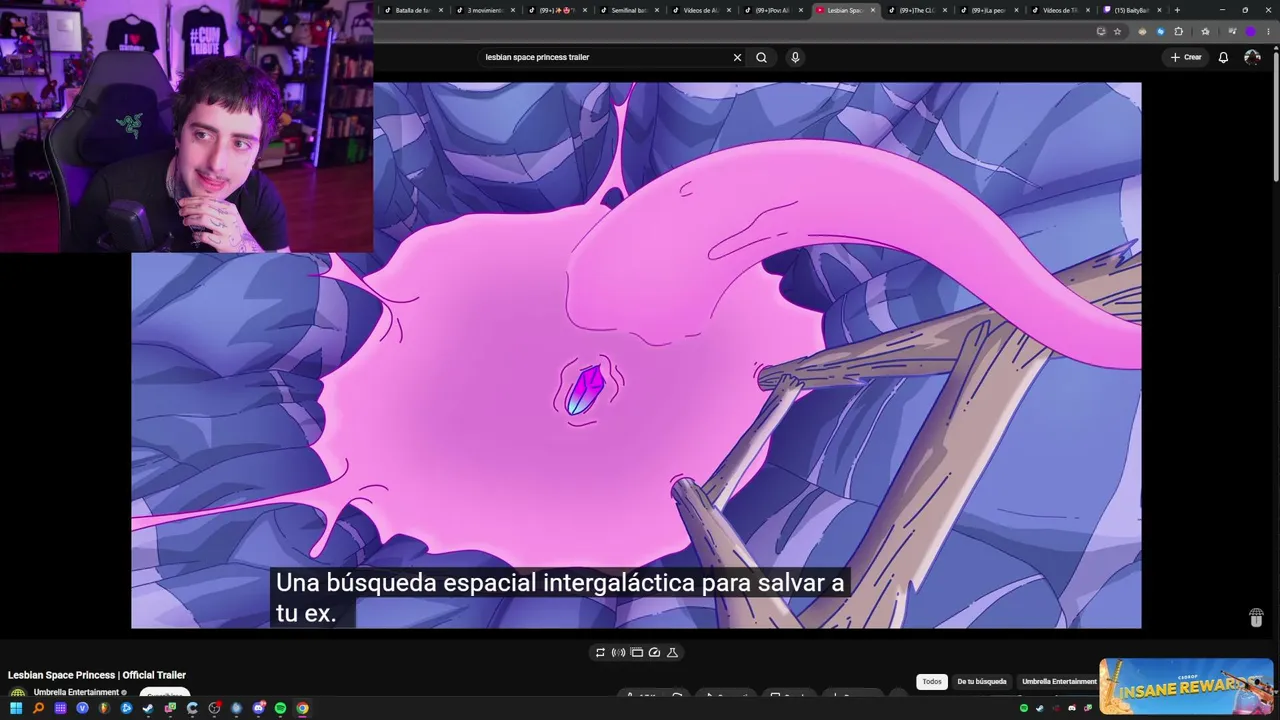Open Windows taskbar search
This screenshot has height=720, width=1280.
point(38,708)
